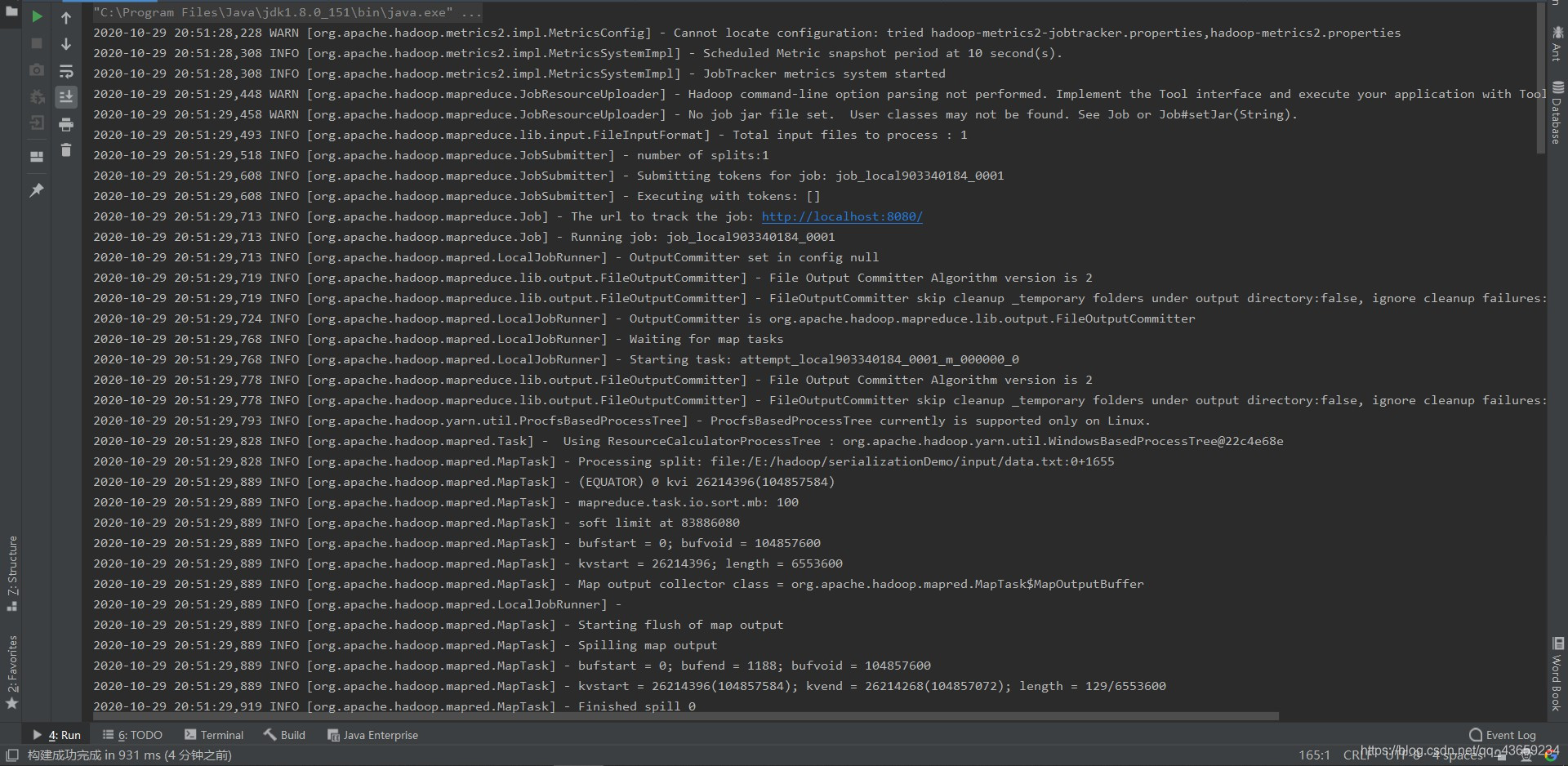The width and height of the screenshot is (1568, 766).
Task: Click the Print console output icon
Action: 66,124
